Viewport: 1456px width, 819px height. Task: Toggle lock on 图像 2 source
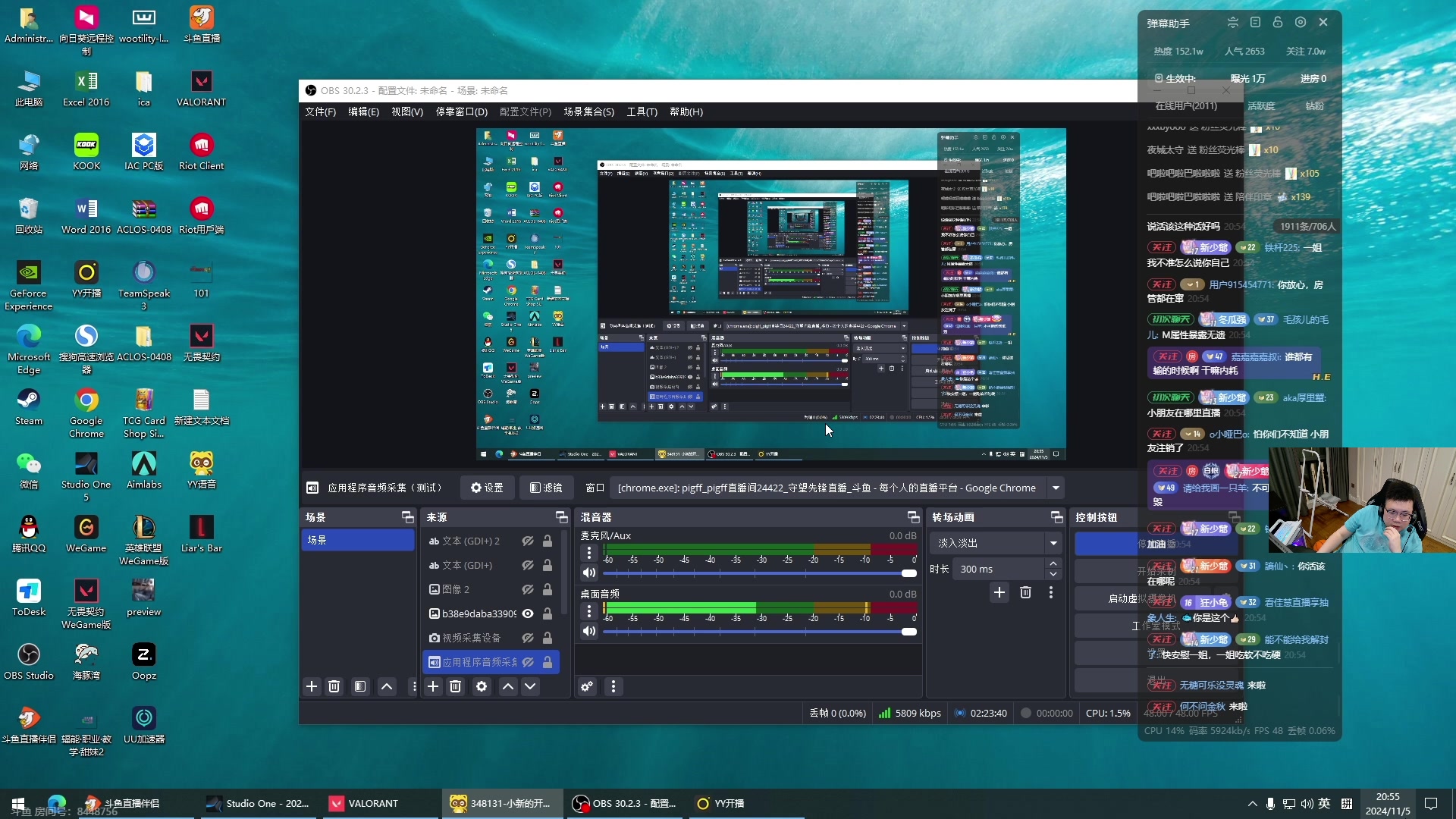[x=548, y=590]
